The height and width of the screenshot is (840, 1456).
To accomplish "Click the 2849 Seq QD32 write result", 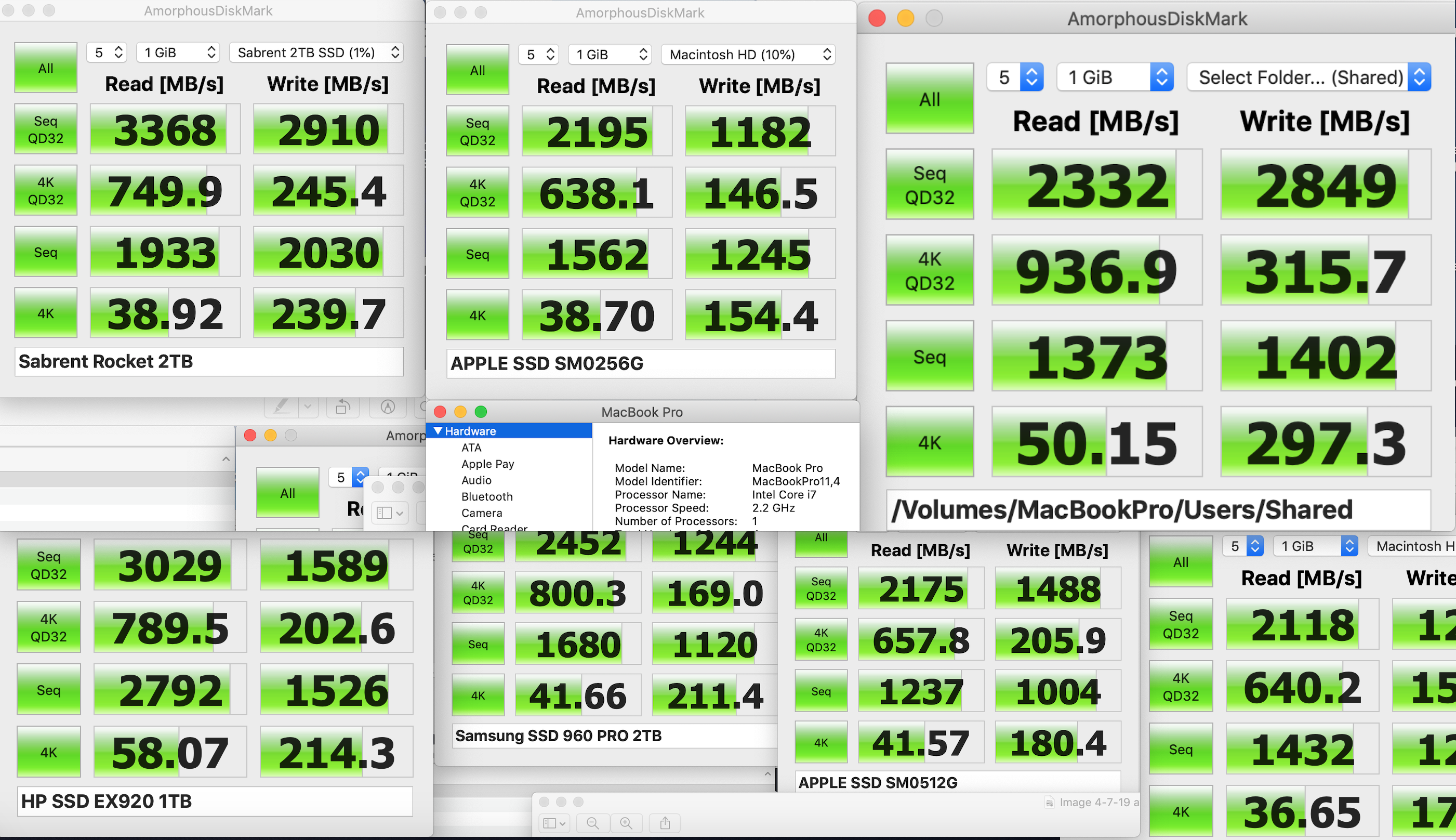I will tap(1326, 185).
